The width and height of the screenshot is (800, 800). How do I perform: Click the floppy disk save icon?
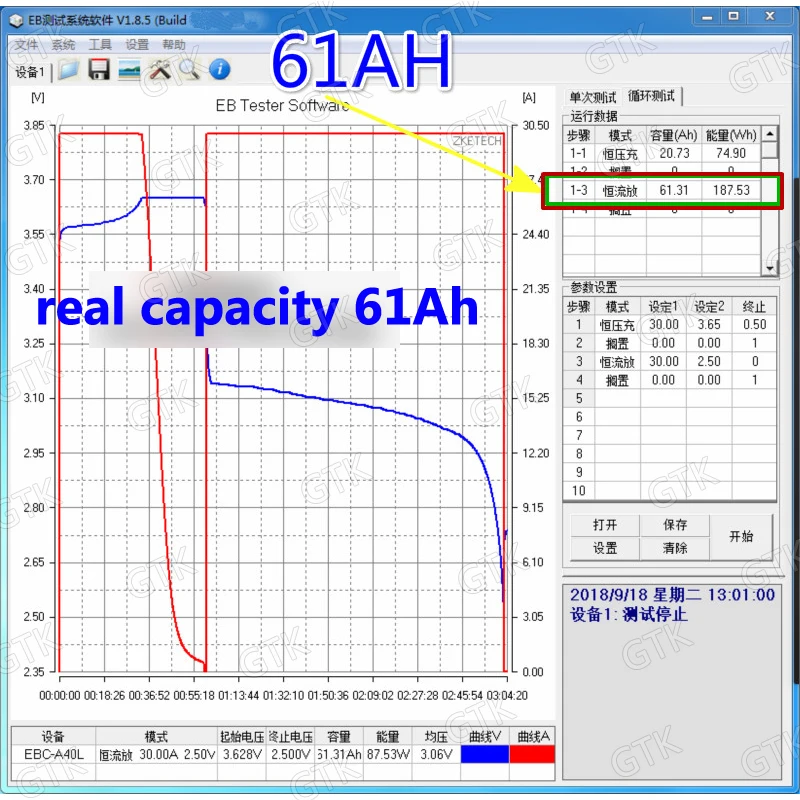pyautogui.click(x=99, y=69)
